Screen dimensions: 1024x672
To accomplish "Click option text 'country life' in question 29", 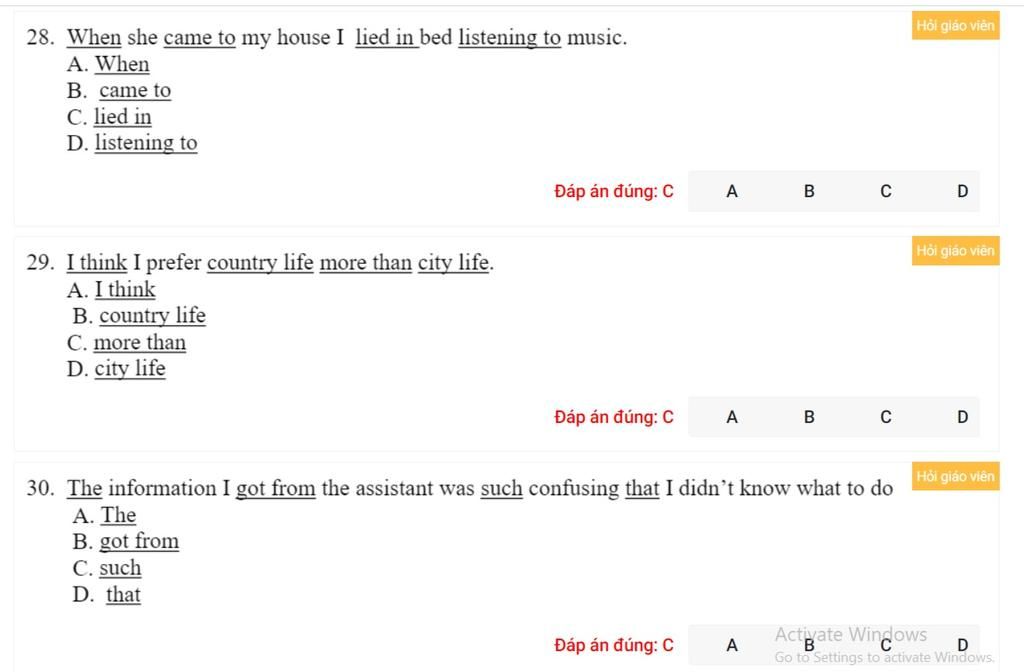I will tap(152, 316).
